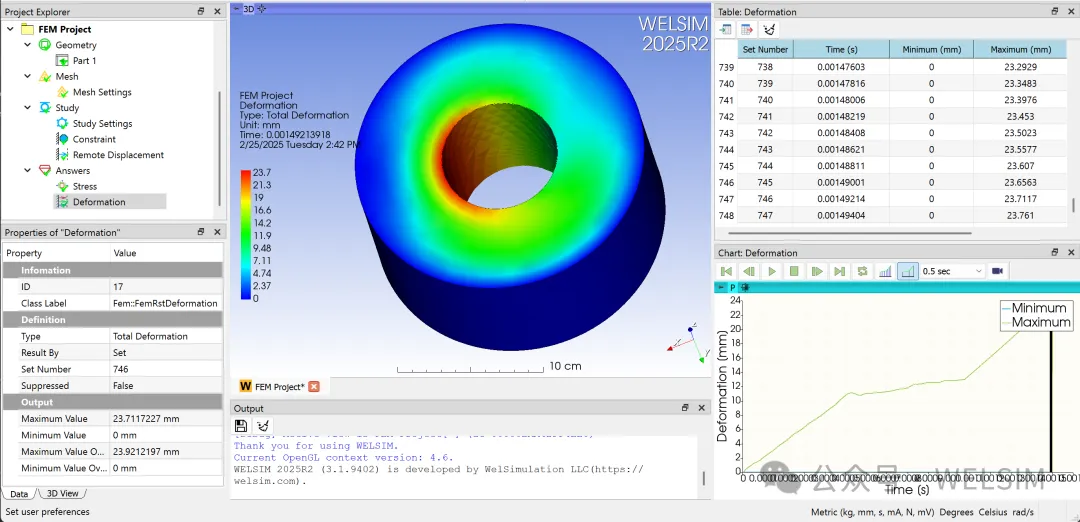Click the Mesh node icon
Viewport: 1080px width, 522px height.
tap(45, 76)
